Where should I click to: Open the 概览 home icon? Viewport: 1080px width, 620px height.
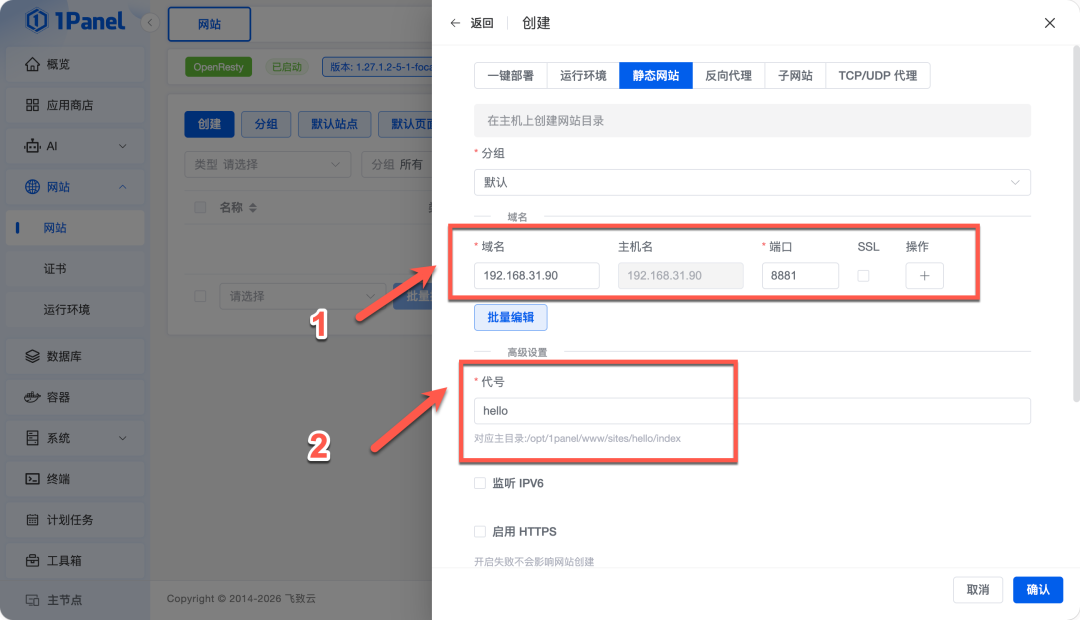[32, 64]
